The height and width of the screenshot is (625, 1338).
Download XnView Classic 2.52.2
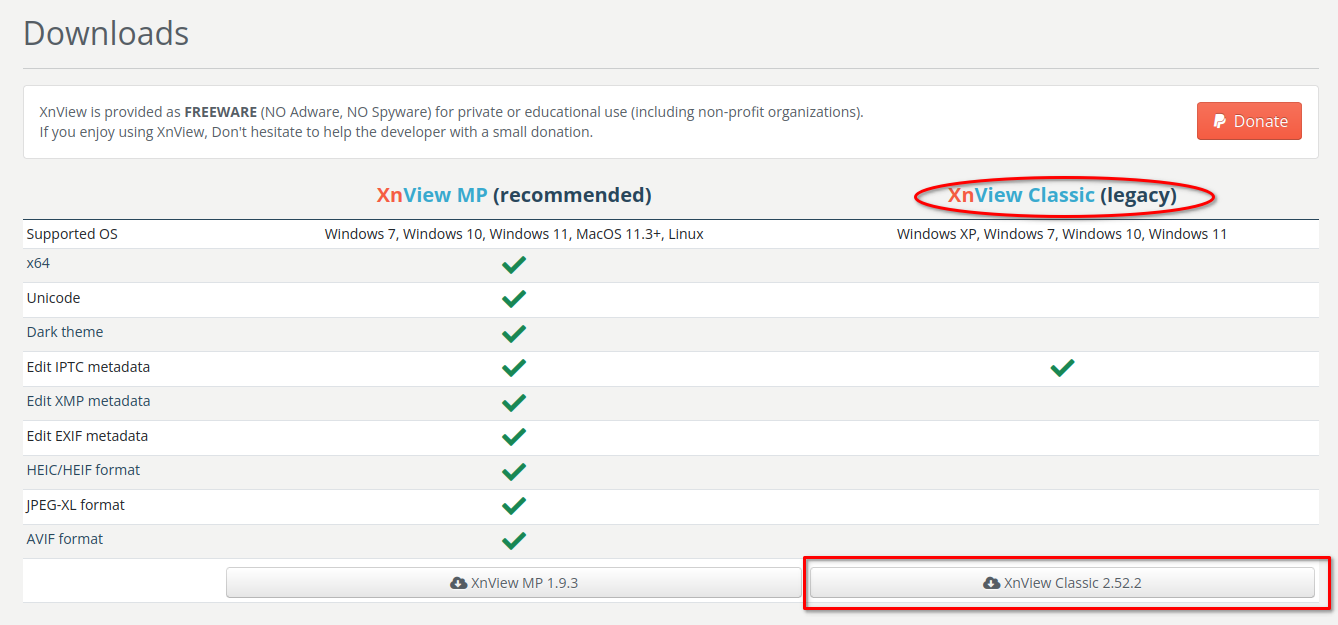1062,583
